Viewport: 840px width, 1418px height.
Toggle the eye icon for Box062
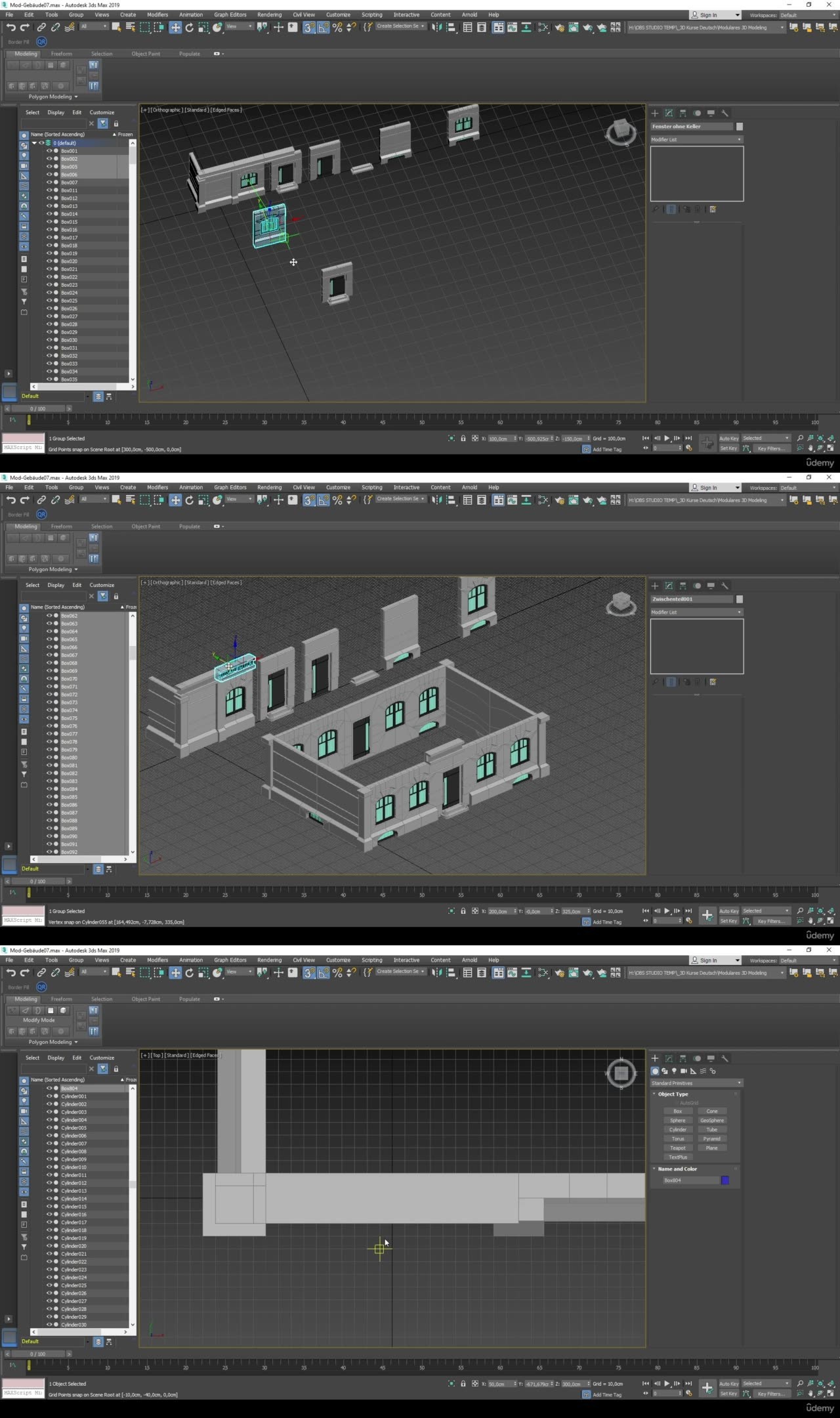click(49, 616)
